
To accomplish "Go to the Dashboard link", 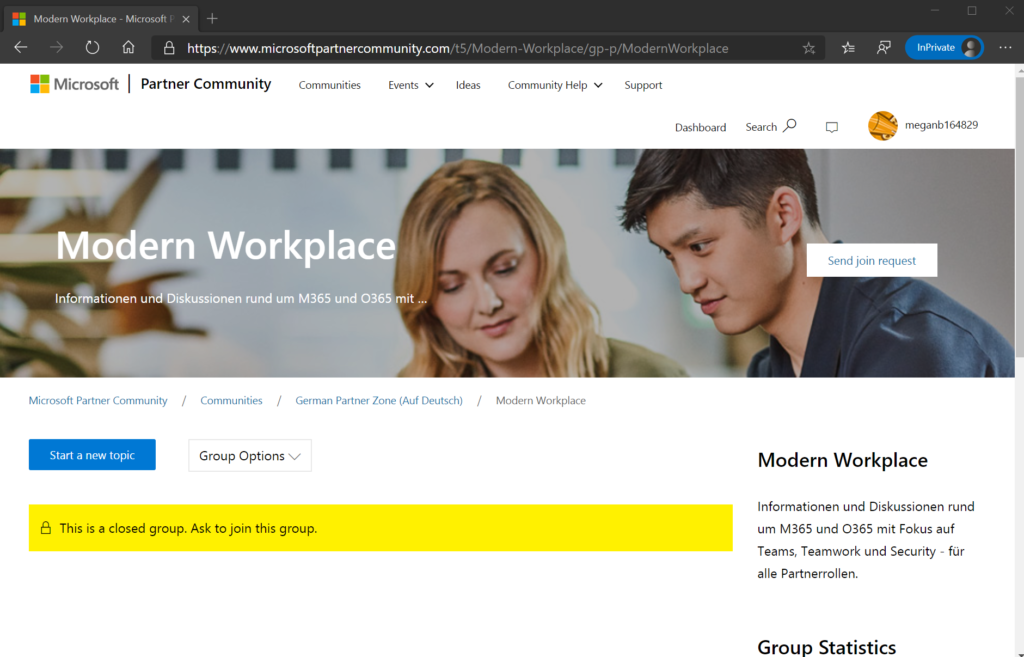I will pyautogui.click(x=700, y=127).
